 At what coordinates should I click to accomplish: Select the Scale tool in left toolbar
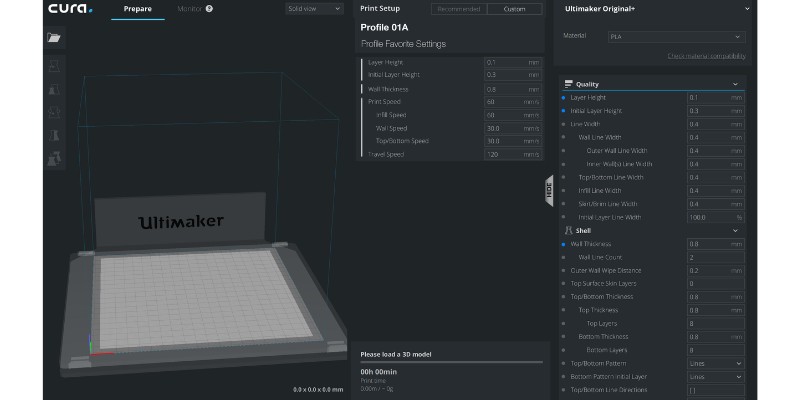click(x=54, y=89)
